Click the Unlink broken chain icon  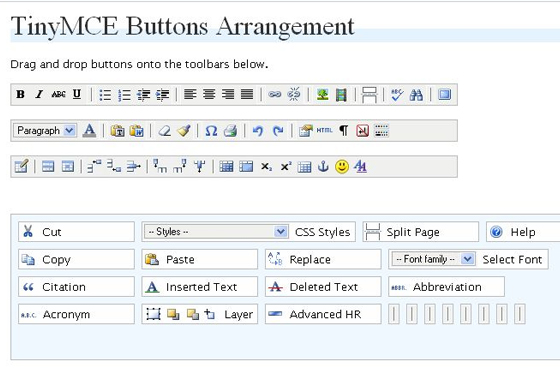click(294, 94)
